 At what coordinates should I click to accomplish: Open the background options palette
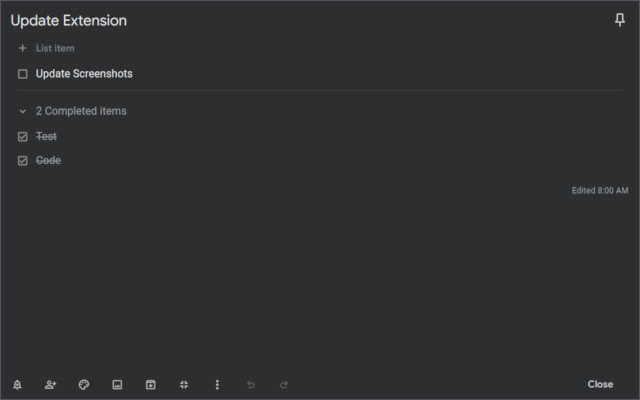84,384
